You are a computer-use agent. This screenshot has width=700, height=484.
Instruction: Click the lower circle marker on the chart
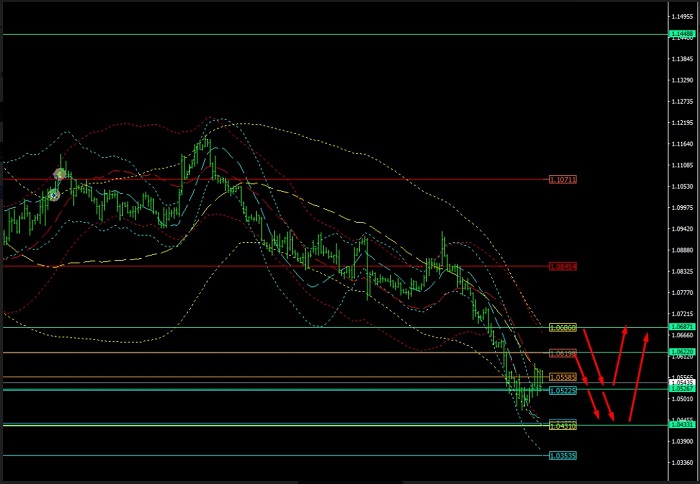[x=53, y=195]
